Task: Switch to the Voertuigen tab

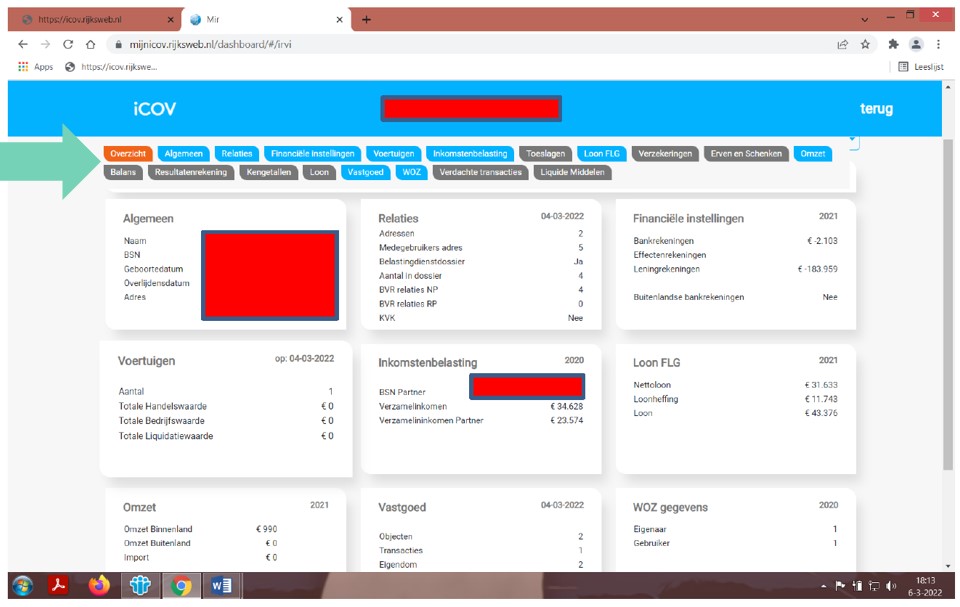Action: (x=393, y=154)
